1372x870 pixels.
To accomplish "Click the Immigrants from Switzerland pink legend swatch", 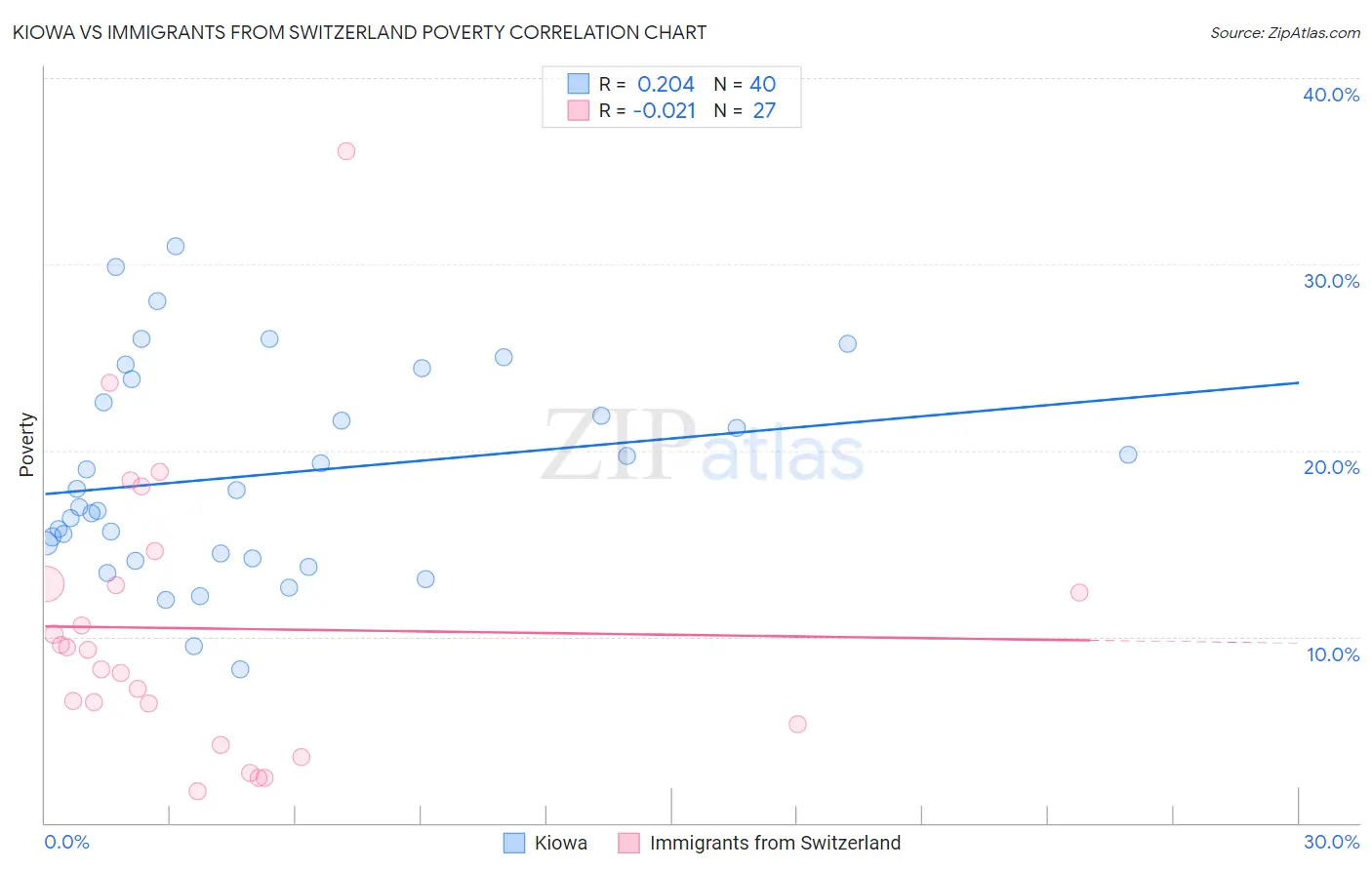I will 629,843.
